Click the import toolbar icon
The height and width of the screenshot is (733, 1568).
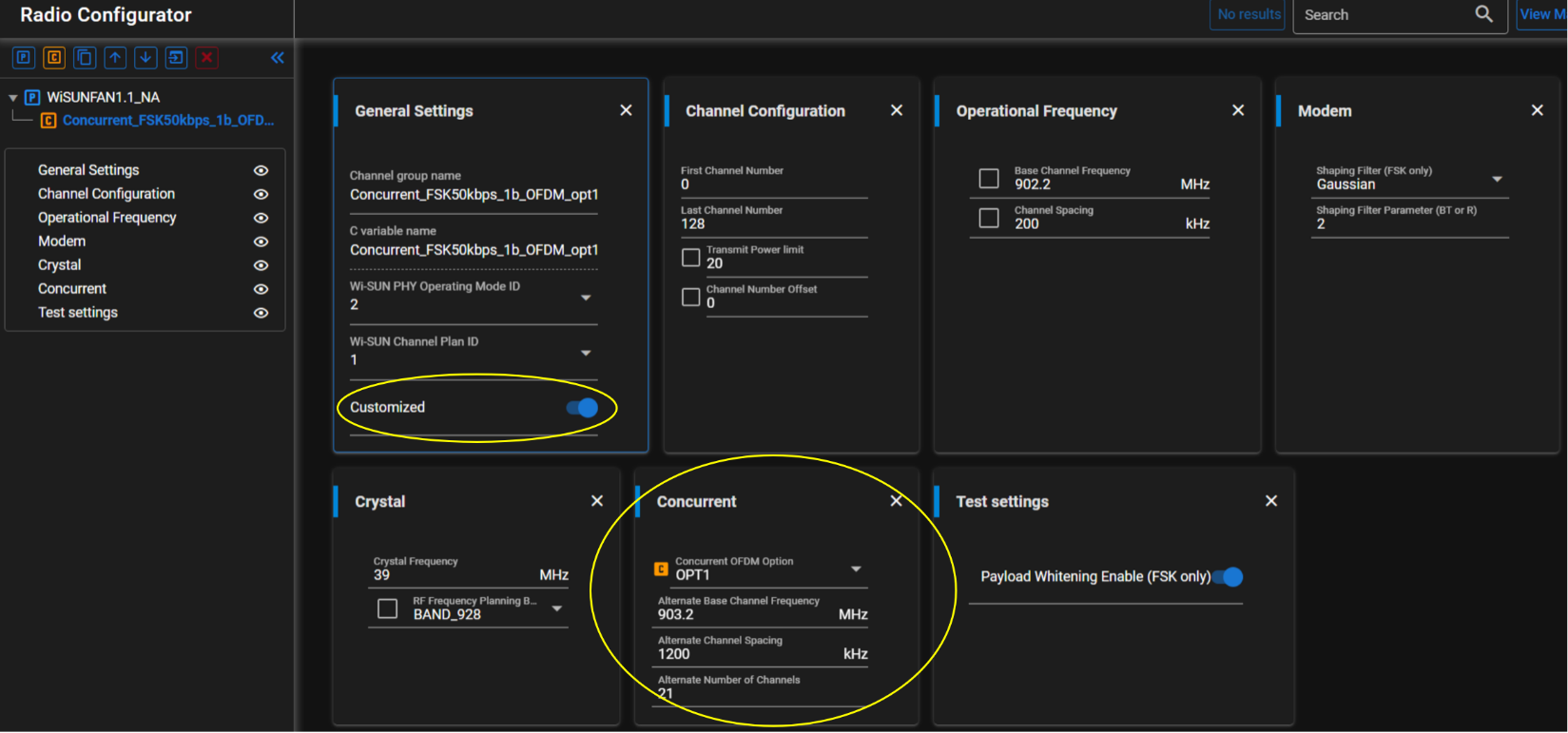tap(176, 58)
